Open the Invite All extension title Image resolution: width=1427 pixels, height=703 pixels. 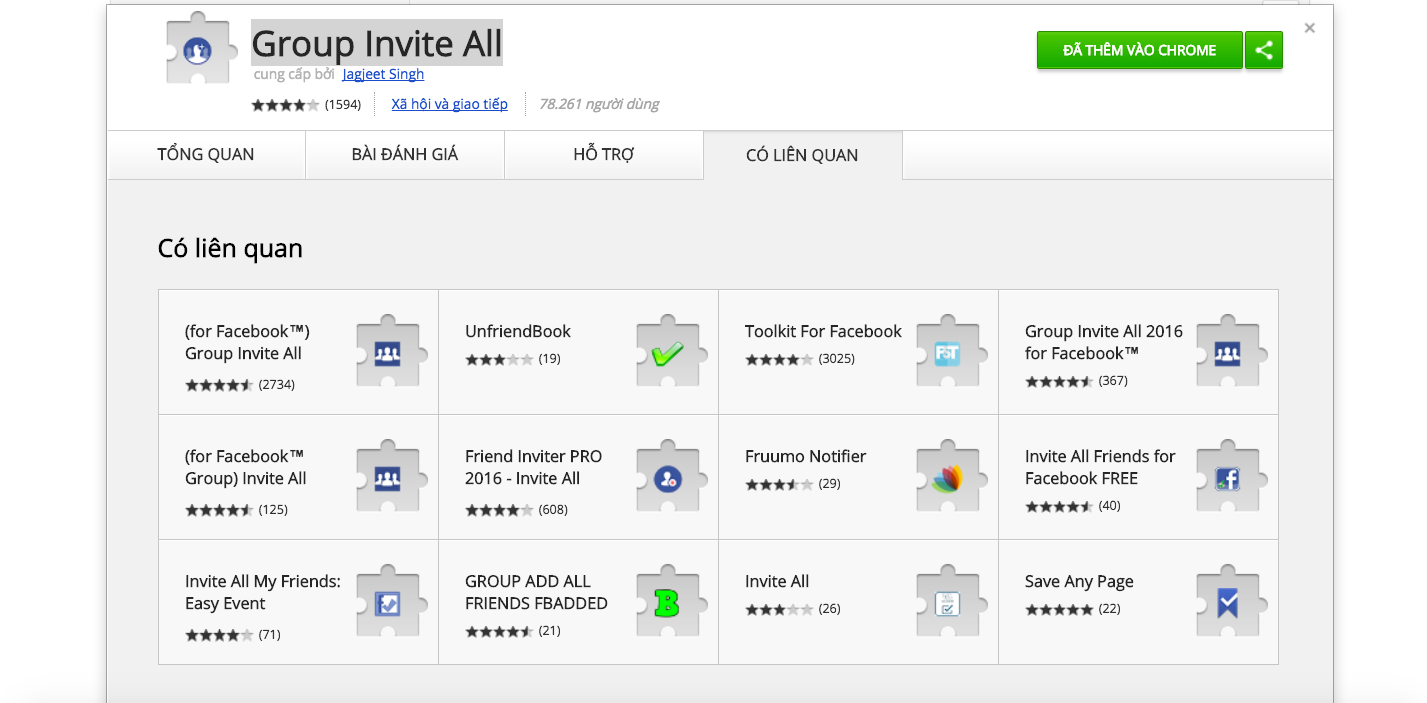click(x=777, y=581)
